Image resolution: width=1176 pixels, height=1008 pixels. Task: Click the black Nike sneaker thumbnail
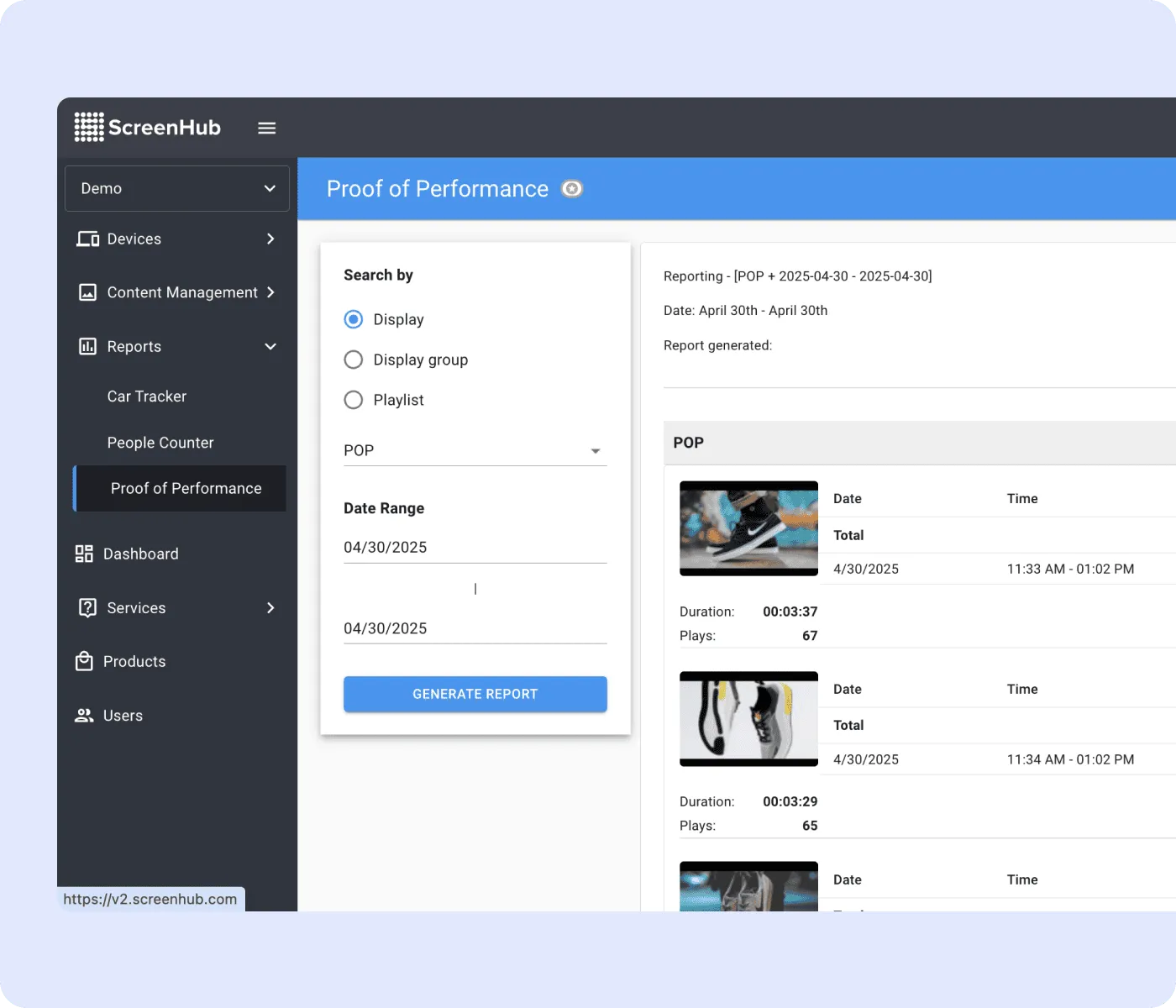748,528
